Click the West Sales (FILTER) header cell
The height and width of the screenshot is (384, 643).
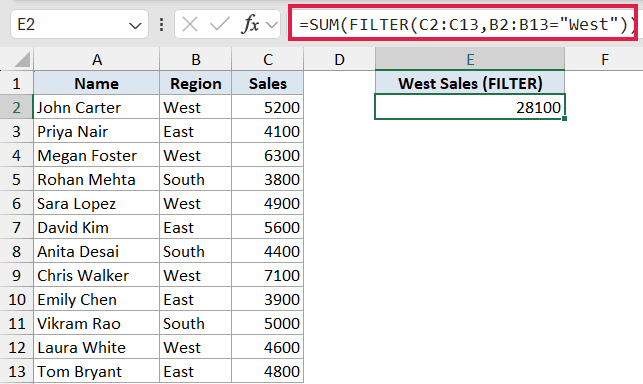click(470, 83)
